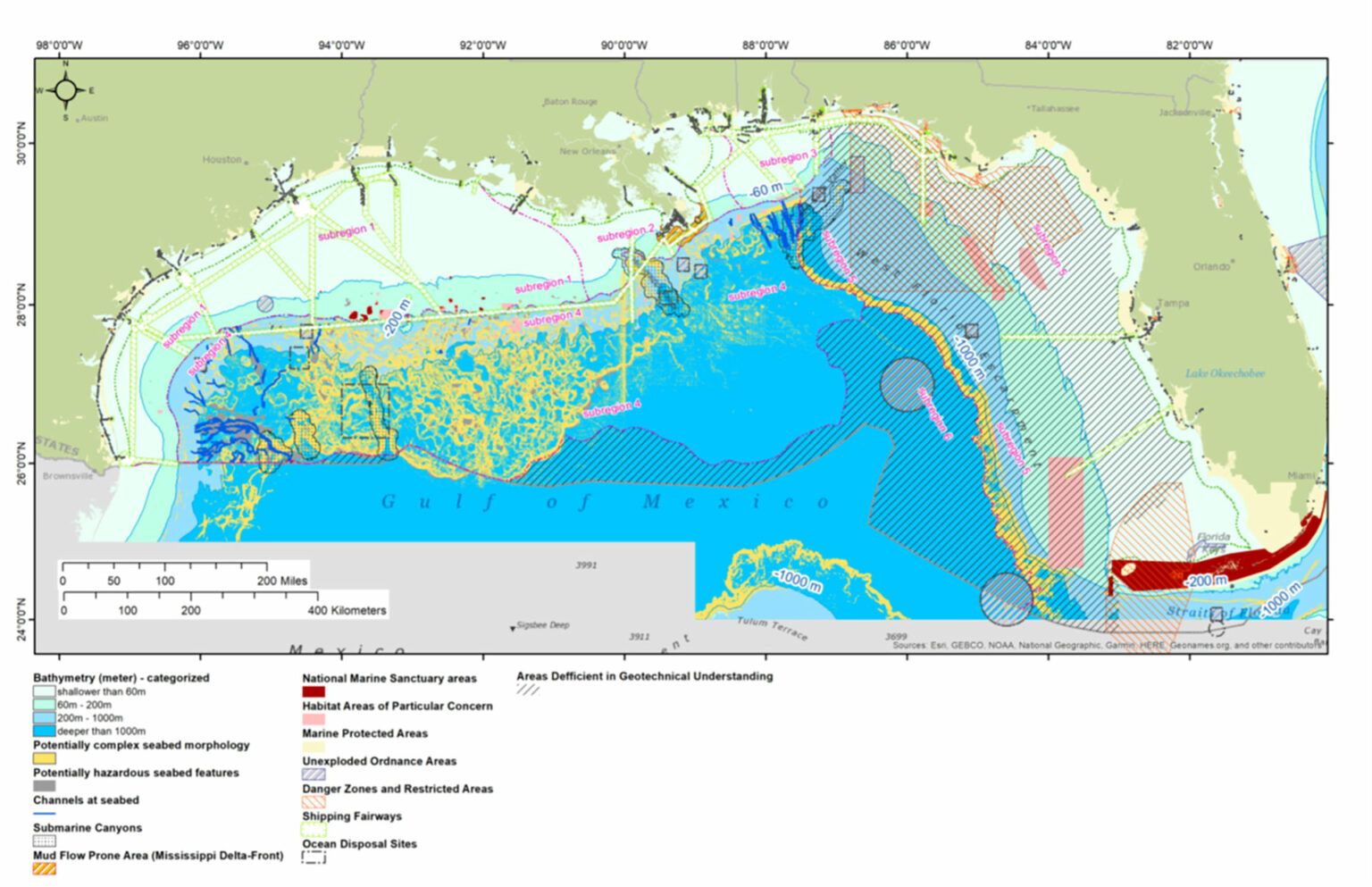Click the Habitat Areas of Particular Concern swatch
Image resolution: width=1372 pixels, height=887 pixels.
[x=314, y=719]
